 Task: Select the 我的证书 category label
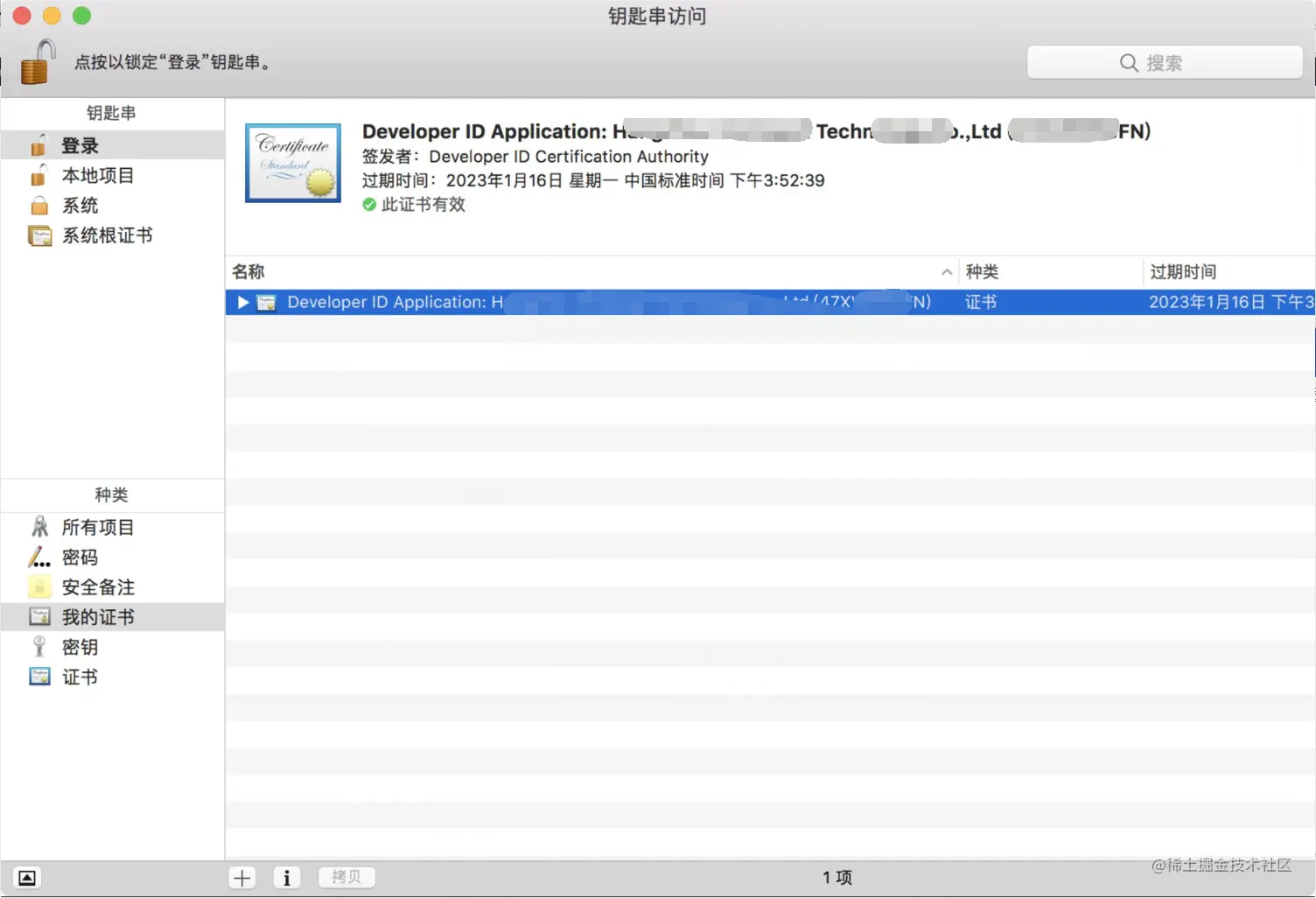(x=98, y=617)
